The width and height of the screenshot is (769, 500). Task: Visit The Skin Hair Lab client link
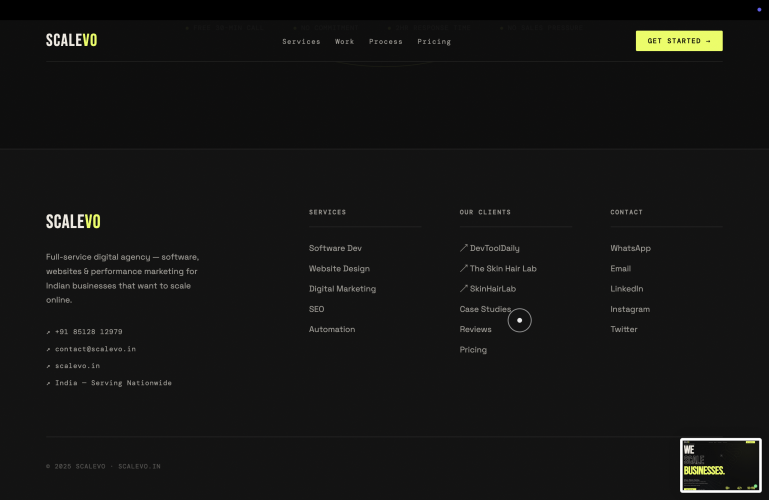tap(498, 269)
